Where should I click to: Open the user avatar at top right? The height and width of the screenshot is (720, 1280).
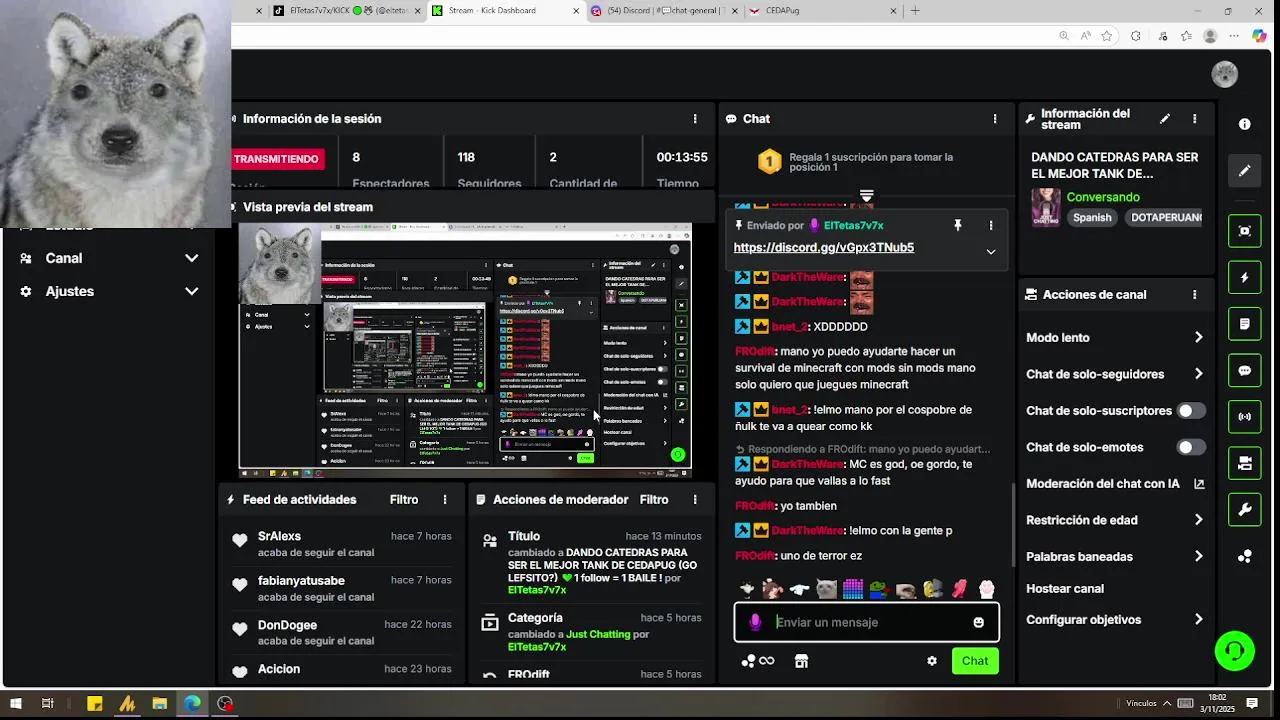[1224, 74]
